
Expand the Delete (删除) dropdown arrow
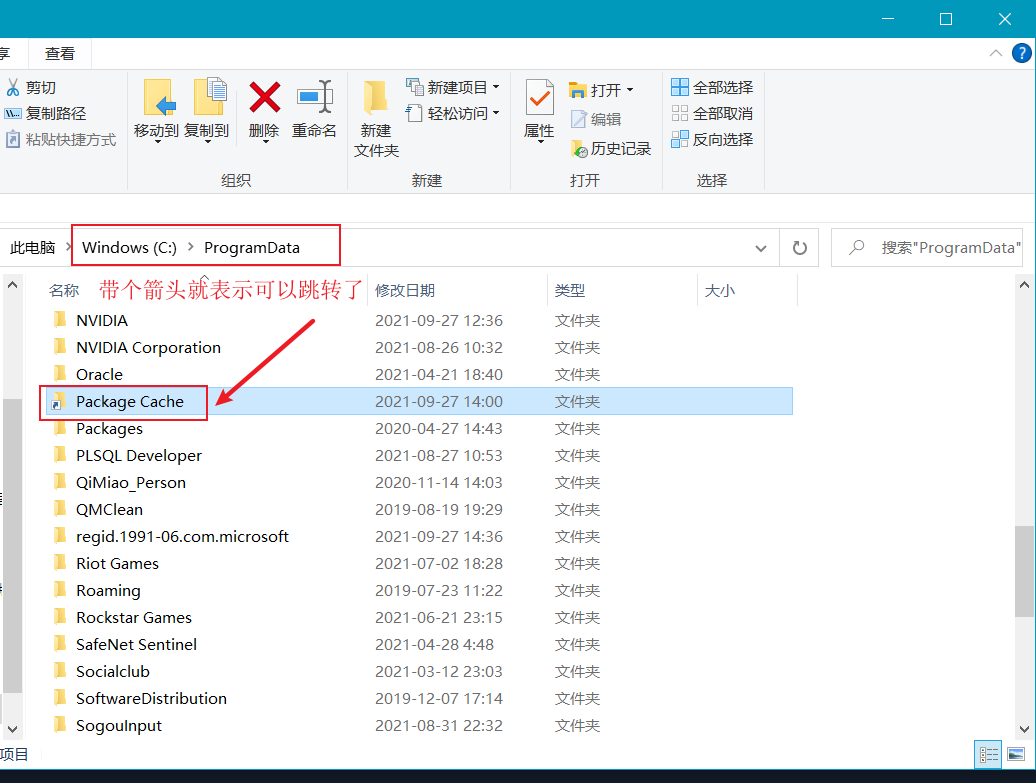(x=265, y=141)
